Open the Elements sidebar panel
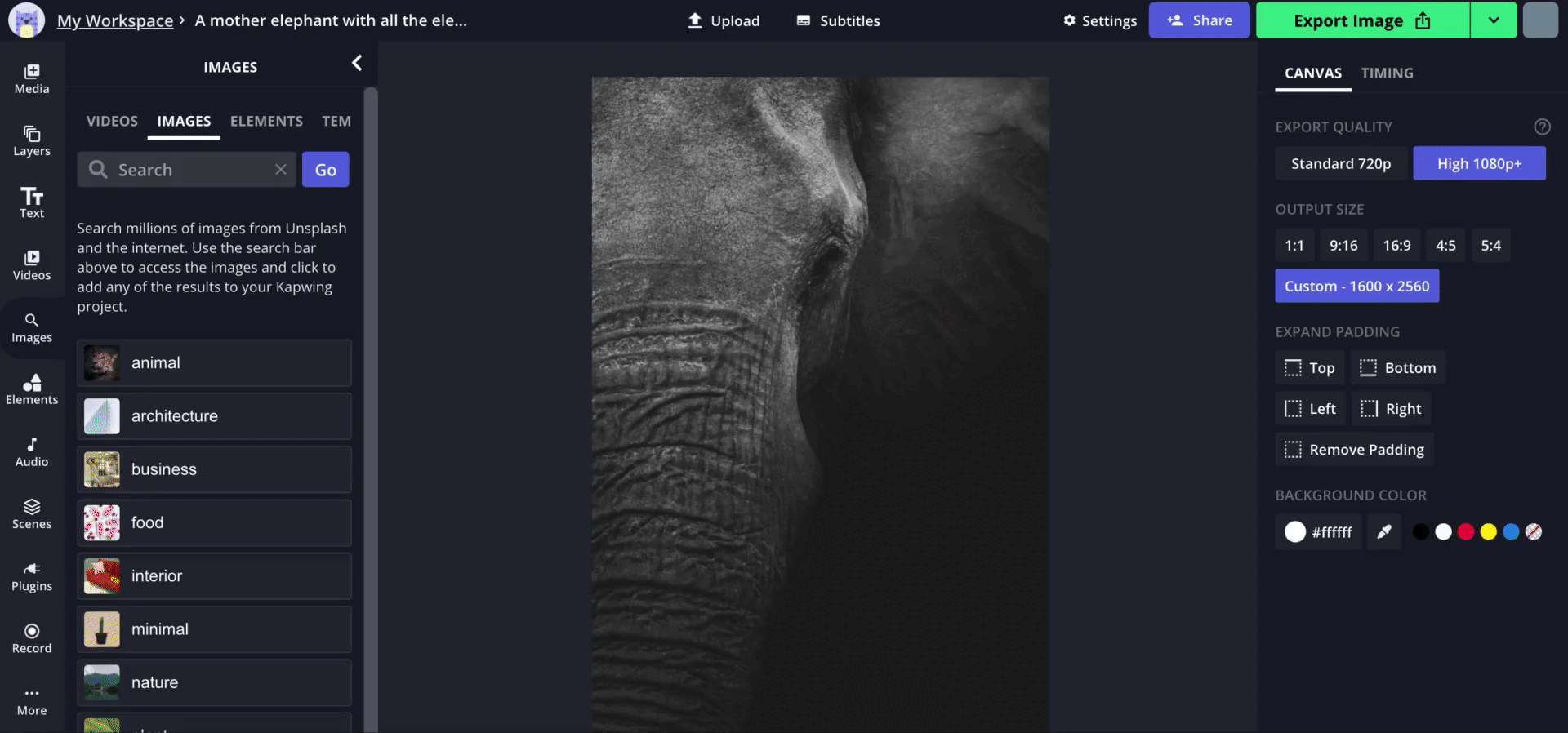The image size is (1568, 733). click(32, 389)
